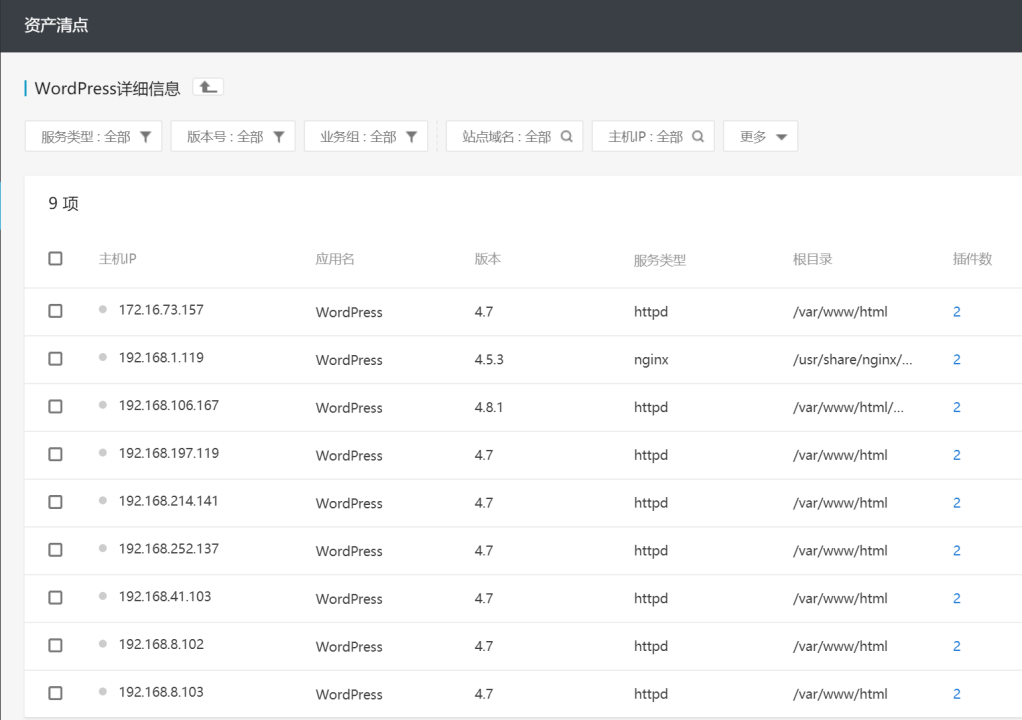Check the row for 192.168.214.141
This screenshot has height=720, width=1022.
[55, 502]
